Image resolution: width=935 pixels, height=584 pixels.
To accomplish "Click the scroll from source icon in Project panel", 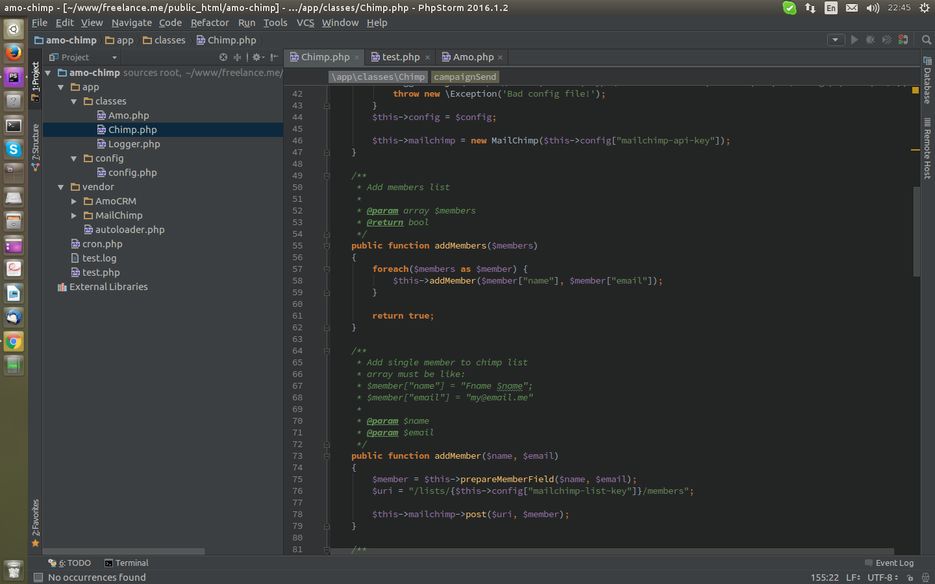I will (223, 57).
